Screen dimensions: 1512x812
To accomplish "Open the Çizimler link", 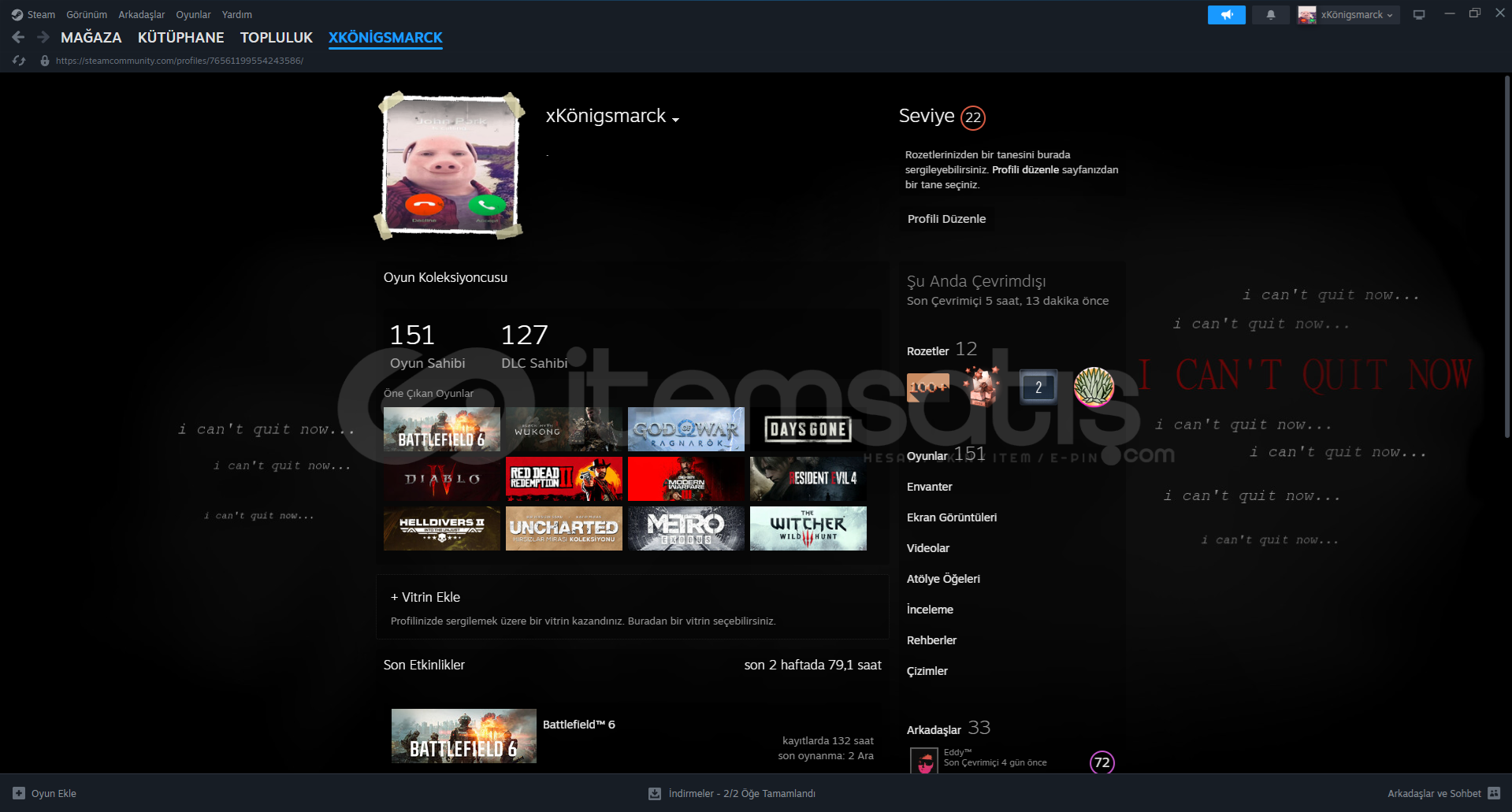I will click(x=927, y=671).
